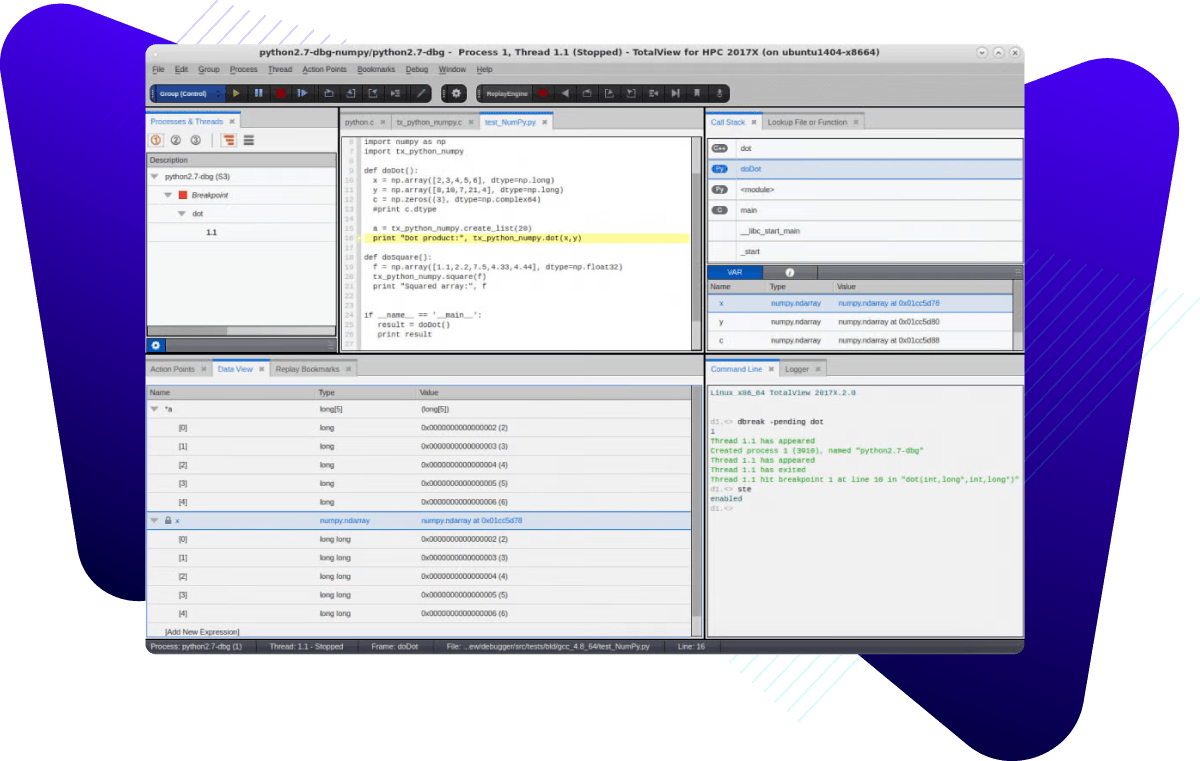Image resolution: width=1200 pixels, height=761 pixels.
Task: Open the Debug menu
Action: [417, 70]
